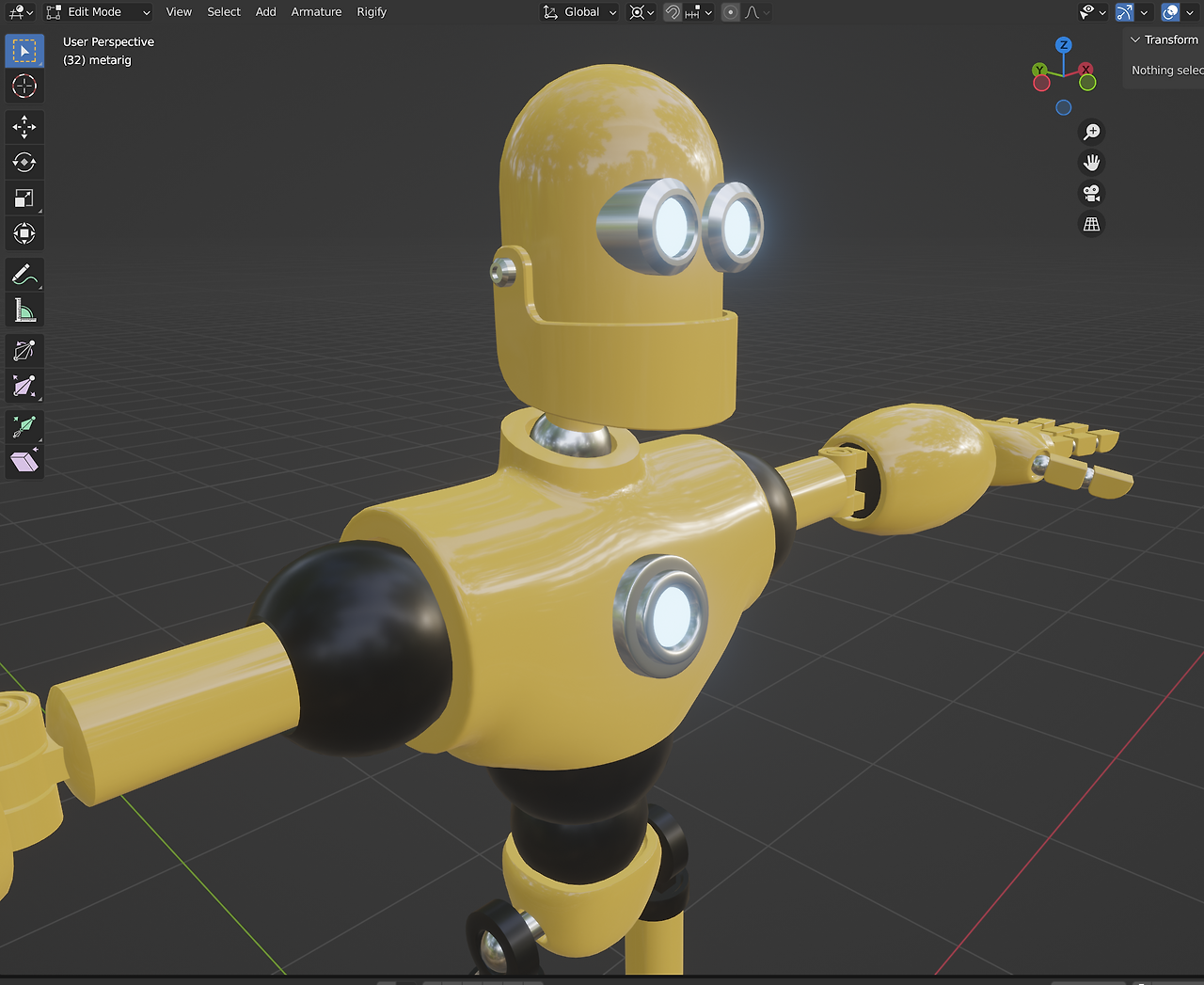Select the Scale tool

point(24,198)
